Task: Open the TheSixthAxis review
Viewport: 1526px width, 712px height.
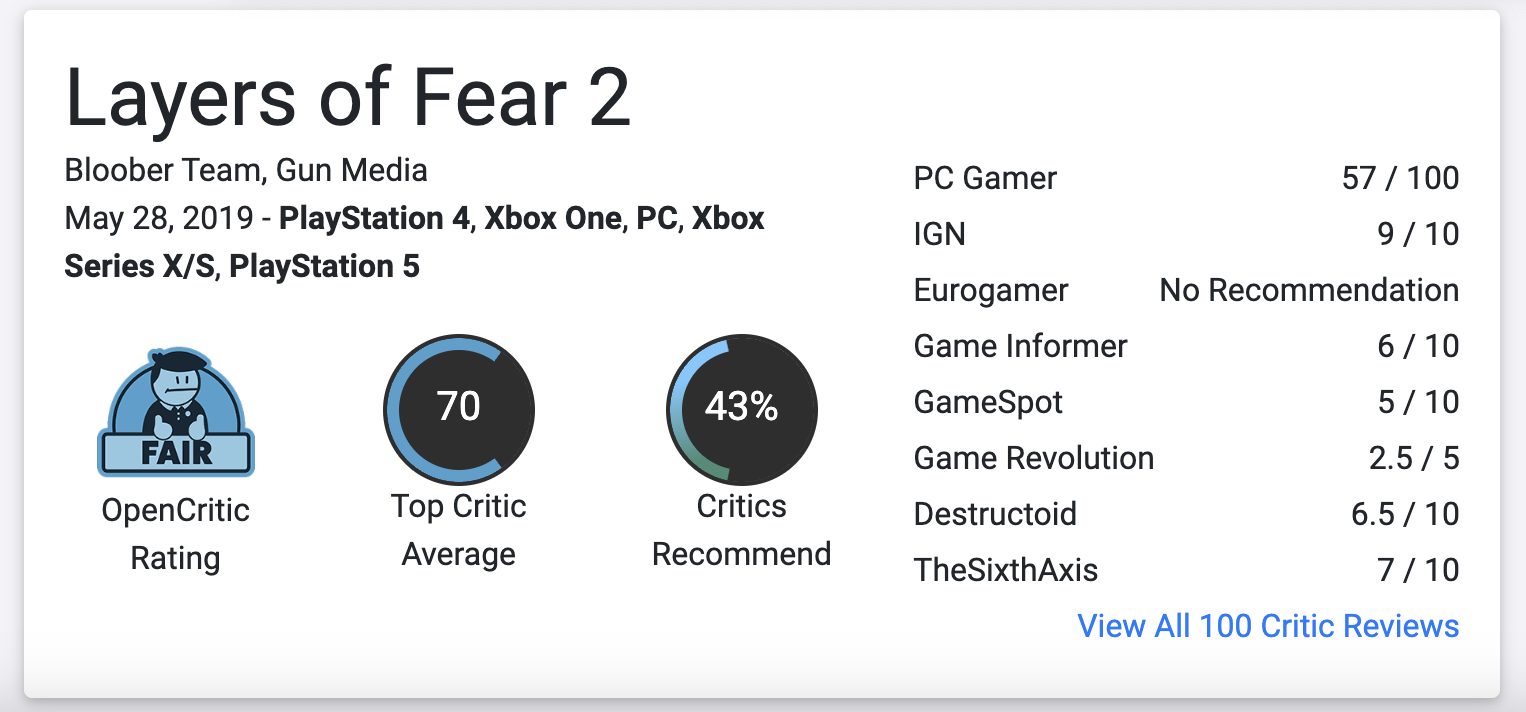Action: point(1006,571)
